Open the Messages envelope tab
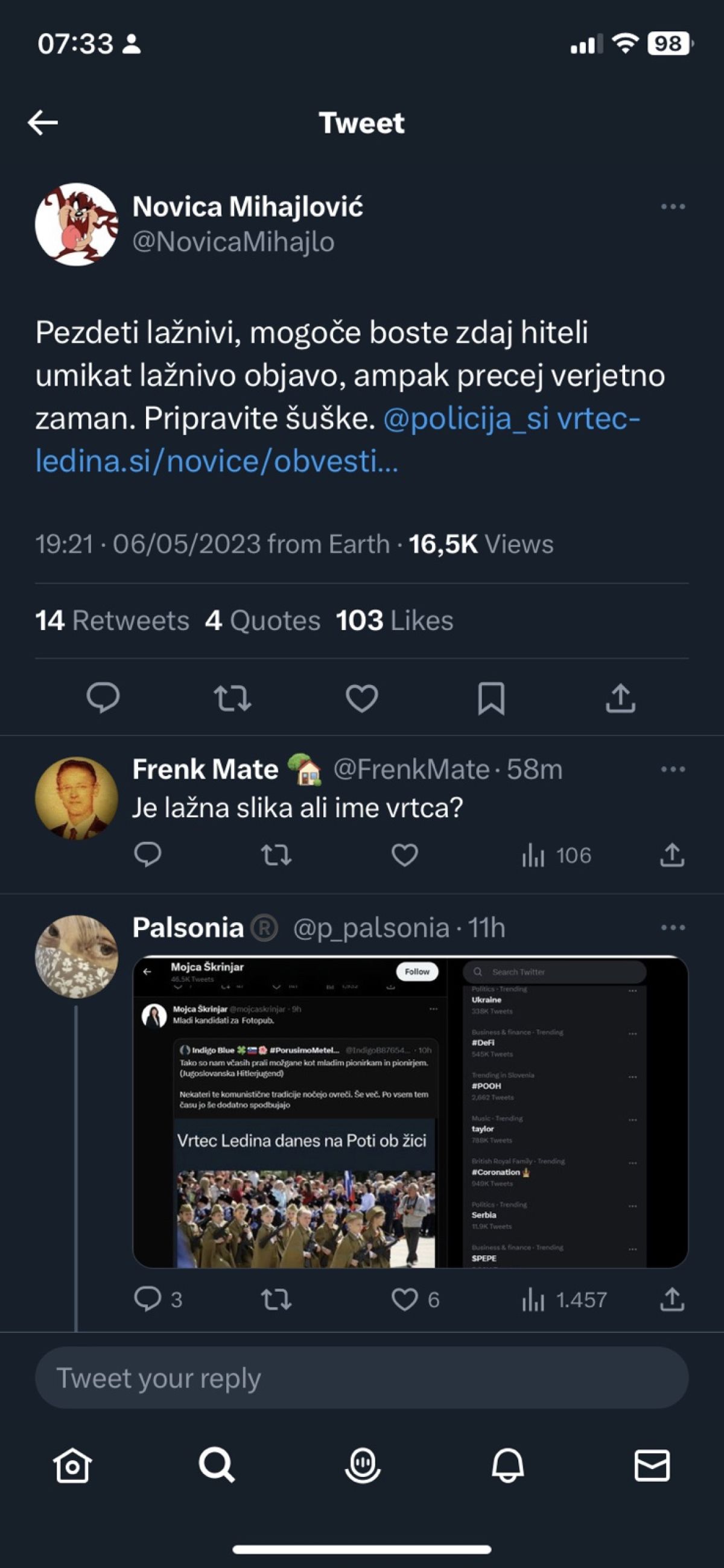 tap(652, 1465)
